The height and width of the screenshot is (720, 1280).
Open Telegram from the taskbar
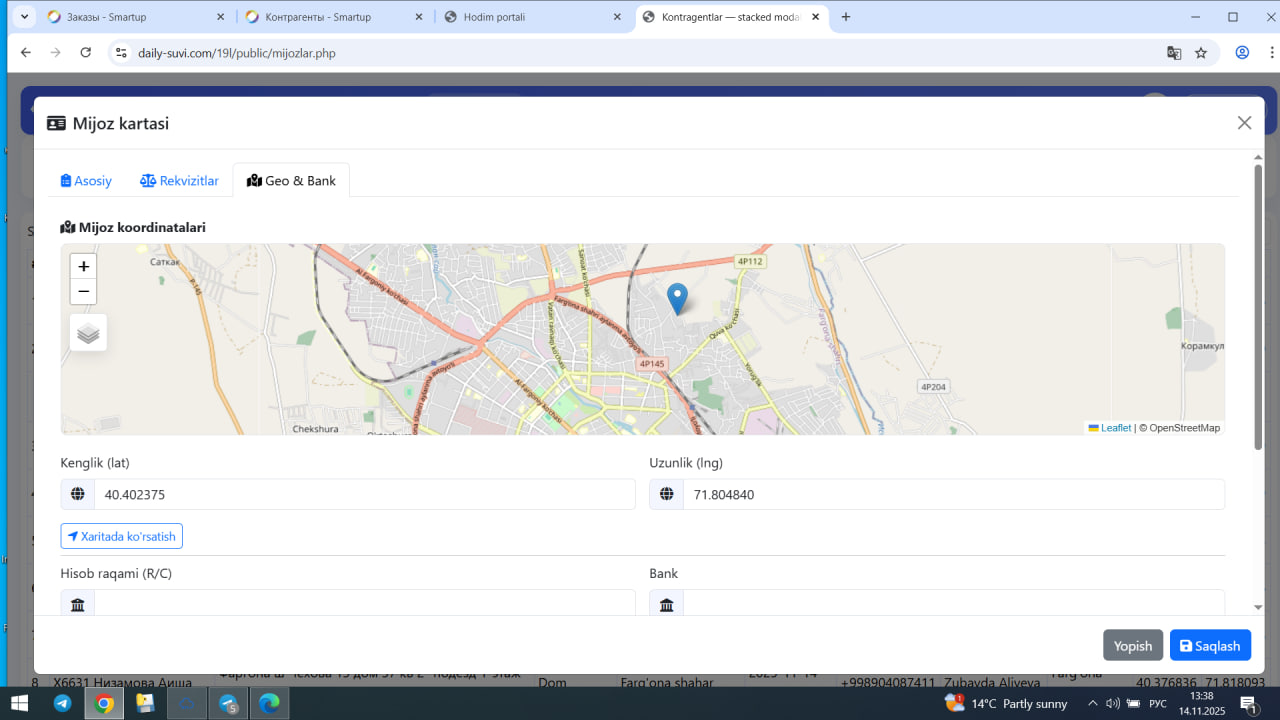coord(62,703)
